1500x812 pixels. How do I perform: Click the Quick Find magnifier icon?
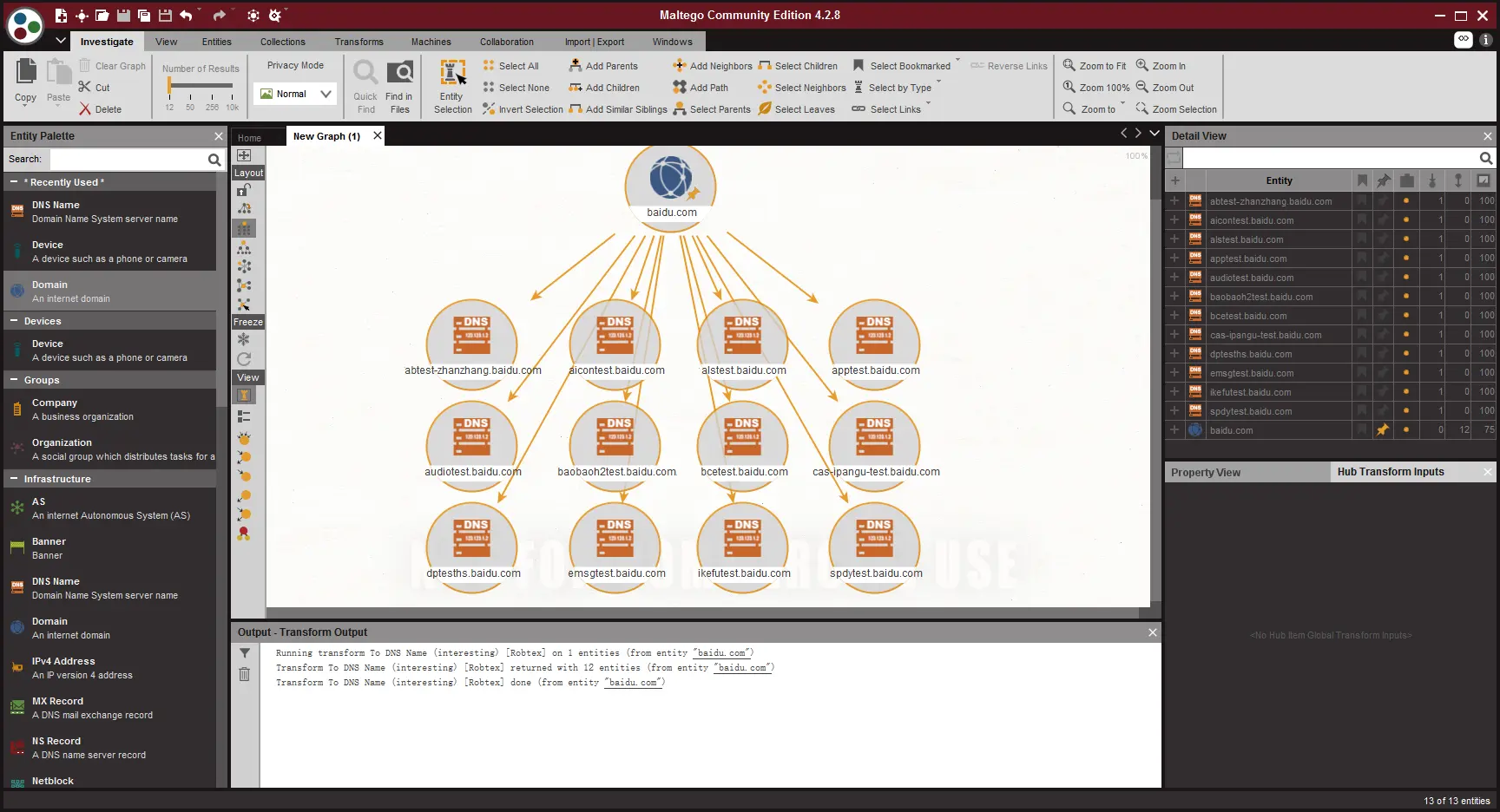tap(365, 73)
